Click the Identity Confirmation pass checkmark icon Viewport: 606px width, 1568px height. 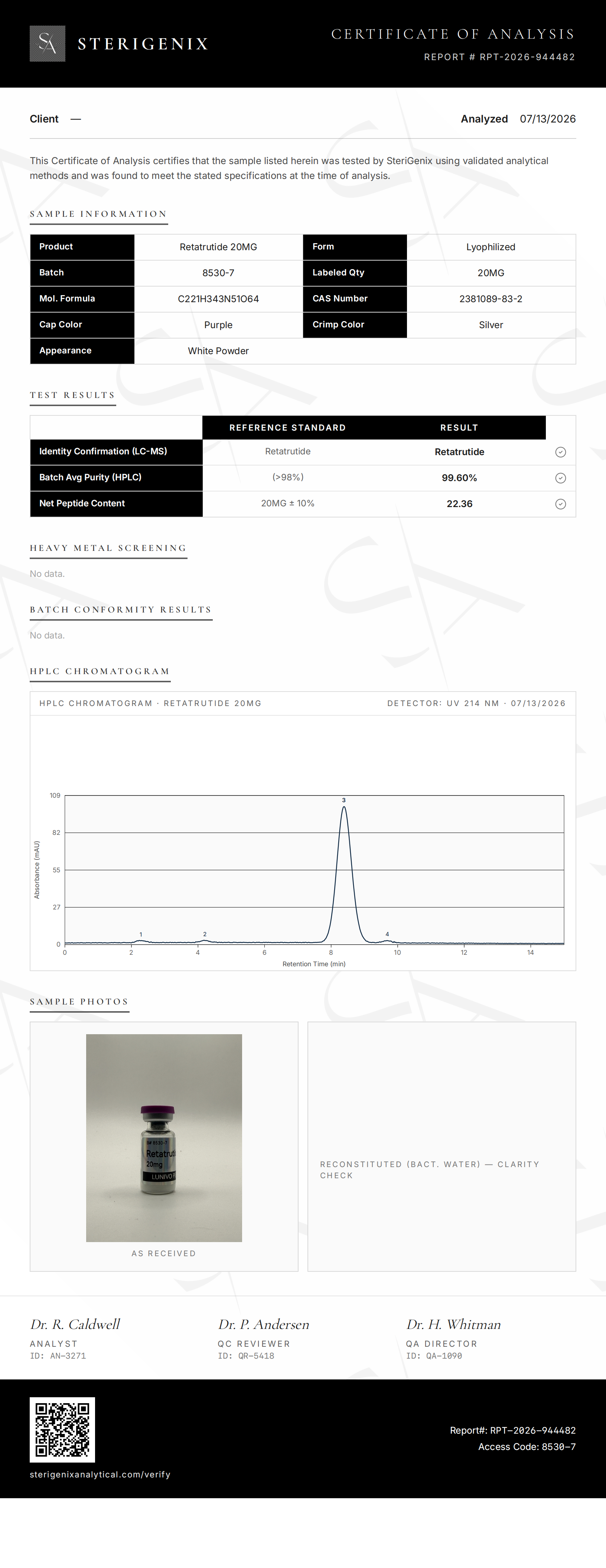point(560,452)
